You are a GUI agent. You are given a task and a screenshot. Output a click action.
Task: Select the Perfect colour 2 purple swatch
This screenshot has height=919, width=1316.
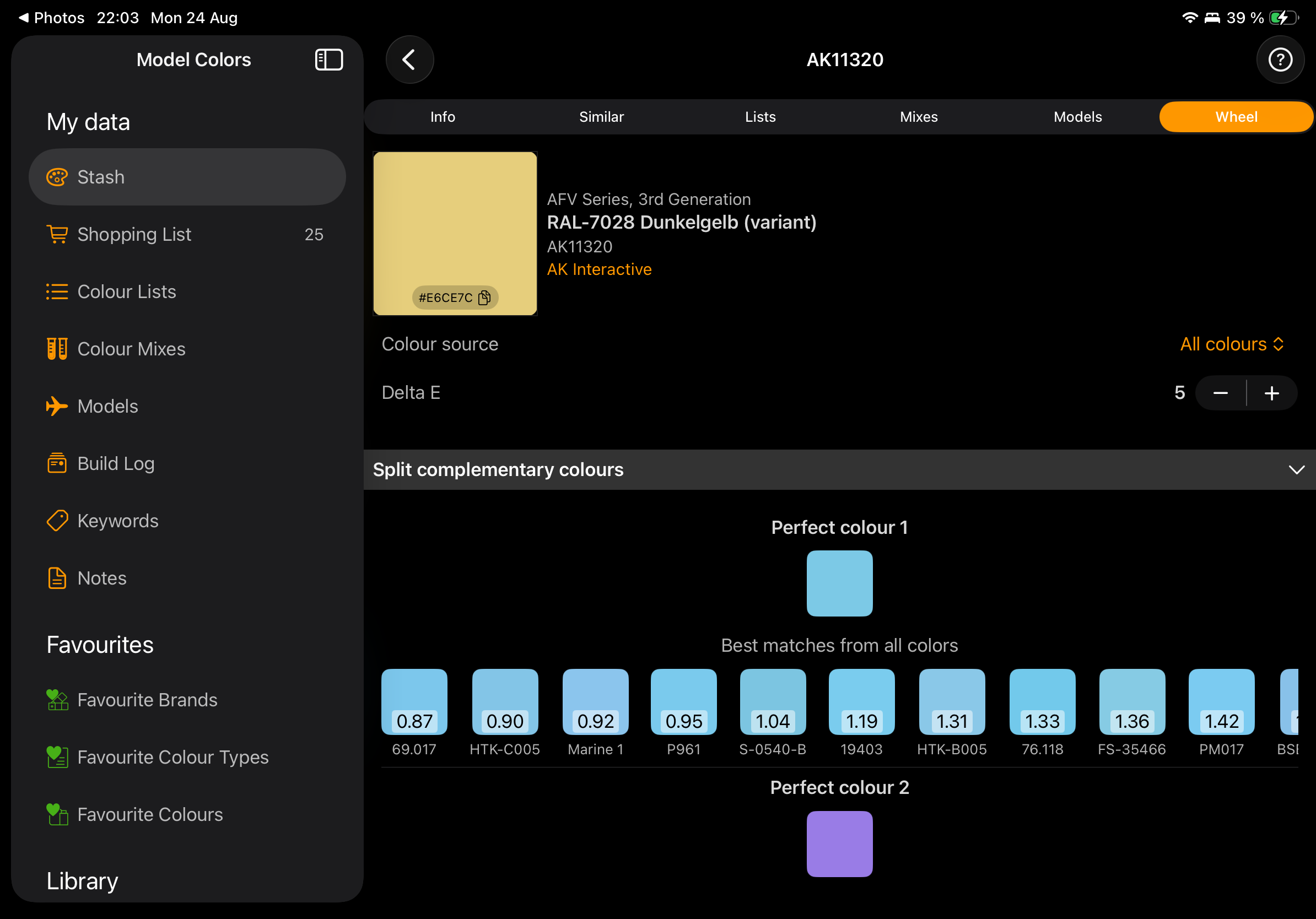(840, 844)
